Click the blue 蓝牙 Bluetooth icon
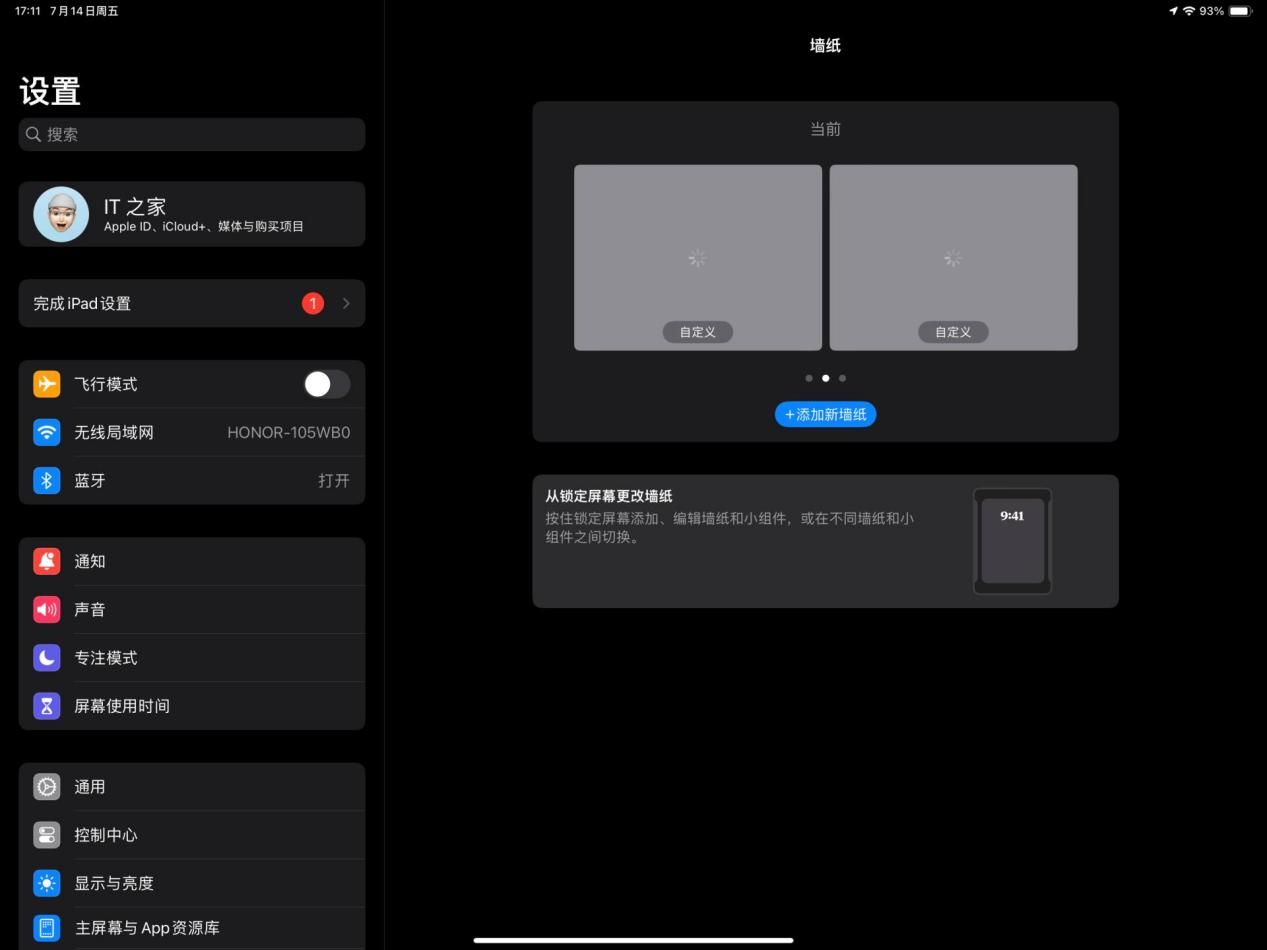Image resolution: width=1267 pixels, height=950 pixels. pos(46,481)
